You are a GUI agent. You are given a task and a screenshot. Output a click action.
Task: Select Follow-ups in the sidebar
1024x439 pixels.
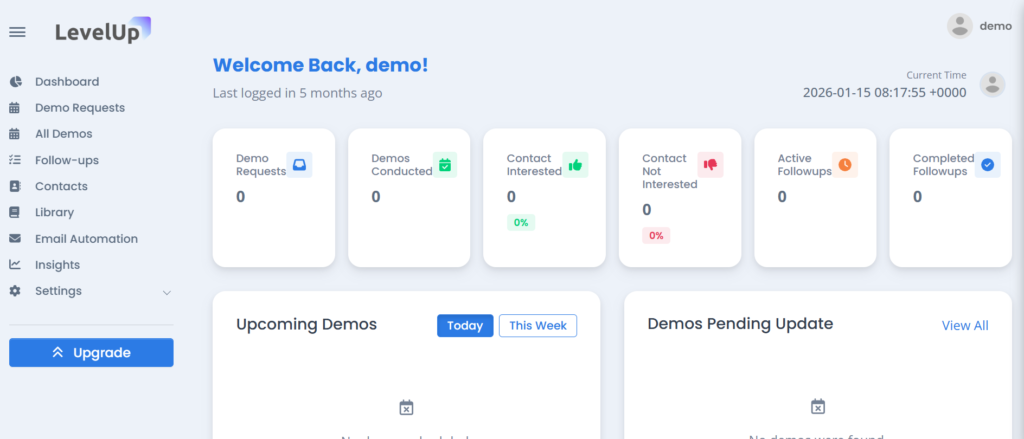(66, 160)
